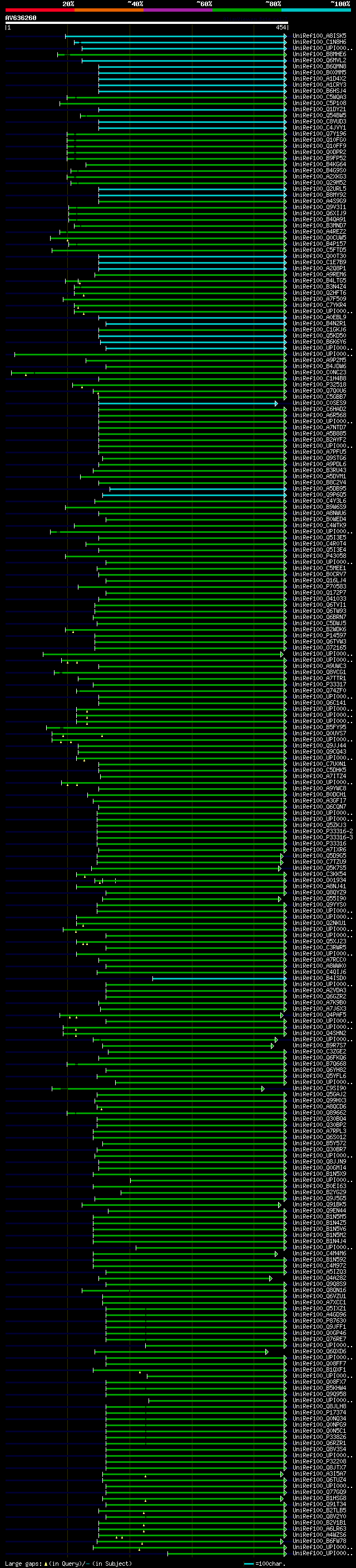The image size is (356, 1568).
Task: Click the UniRef100_A7IXR6 label
Action: (319, 850)
